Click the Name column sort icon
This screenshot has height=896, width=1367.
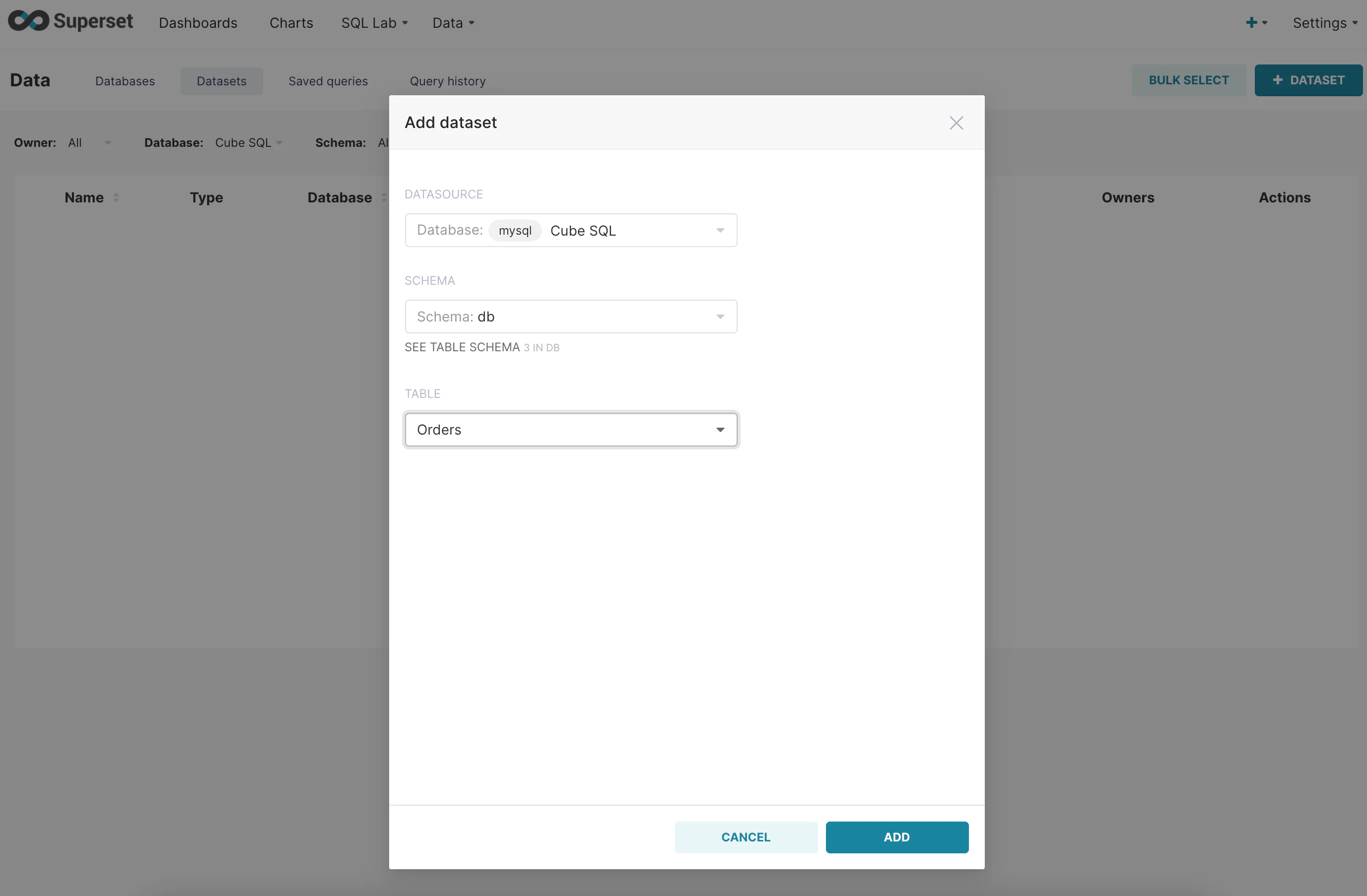[x=116, y=197]
